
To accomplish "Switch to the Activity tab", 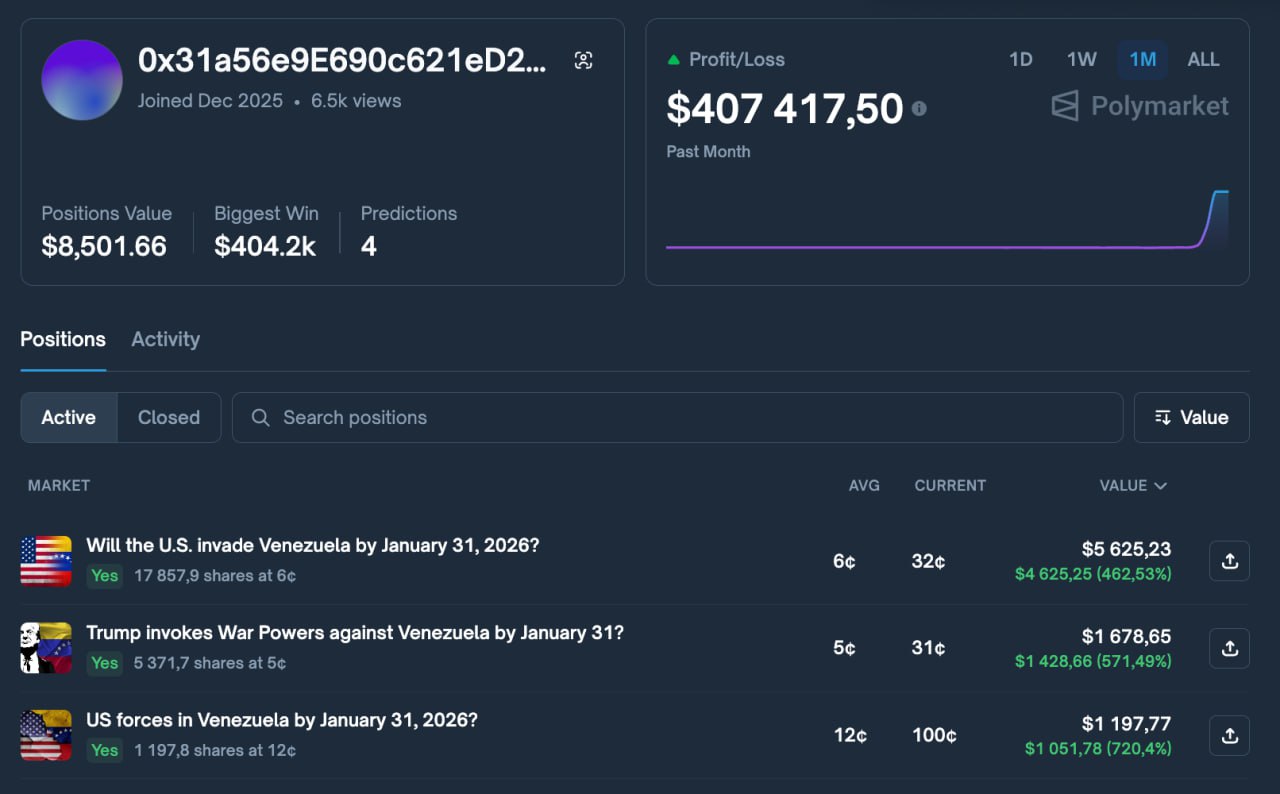I will point(165,340).
